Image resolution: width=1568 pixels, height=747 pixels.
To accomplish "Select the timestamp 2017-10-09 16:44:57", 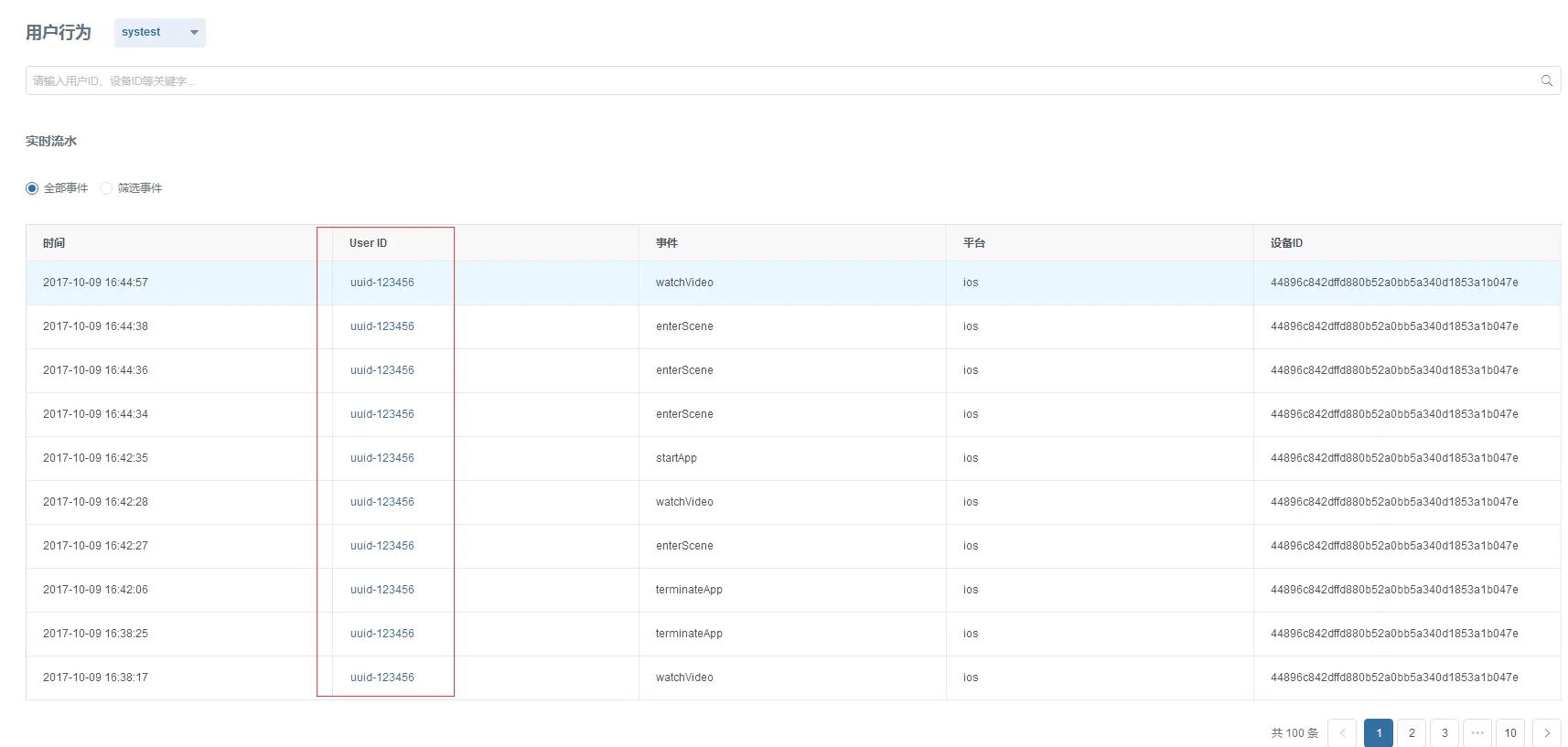I will point(95,283).
